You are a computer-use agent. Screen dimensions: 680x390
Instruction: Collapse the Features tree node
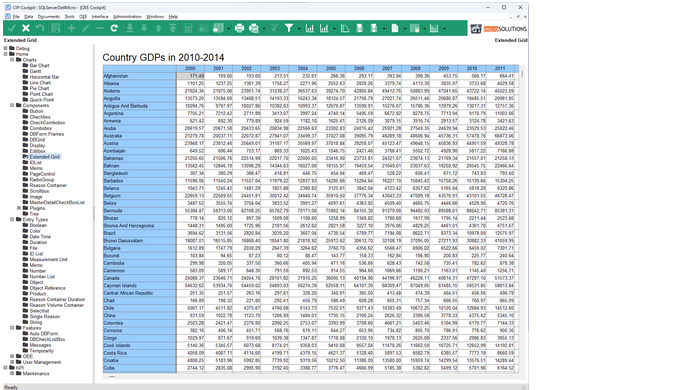pos(12,328)
